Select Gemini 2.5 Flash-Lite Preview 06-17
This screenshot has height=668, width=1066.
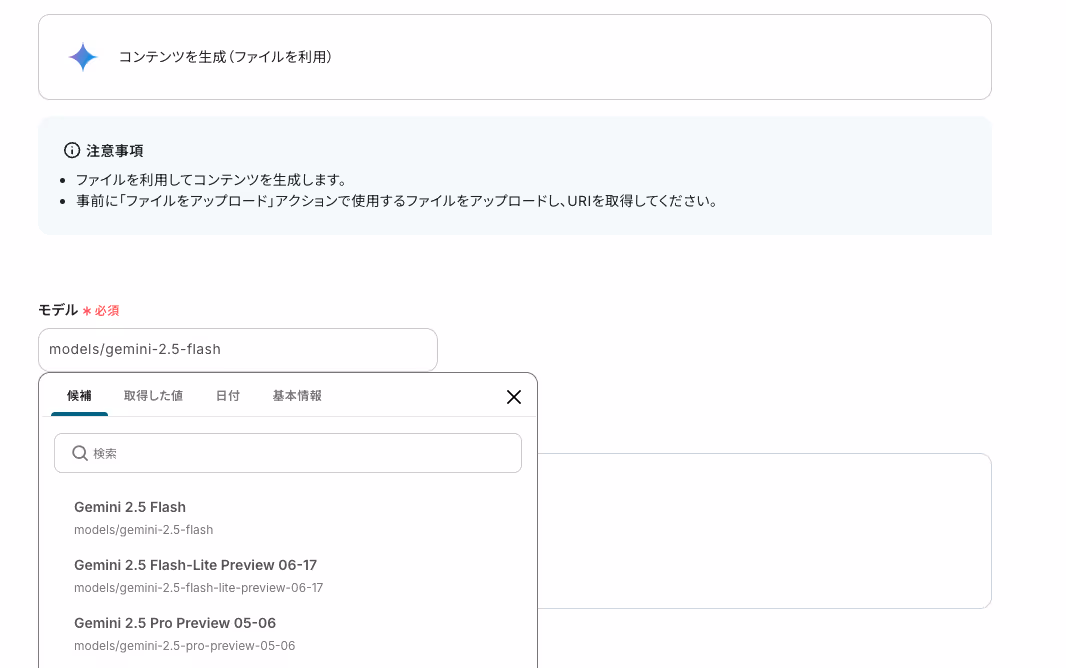288,576
